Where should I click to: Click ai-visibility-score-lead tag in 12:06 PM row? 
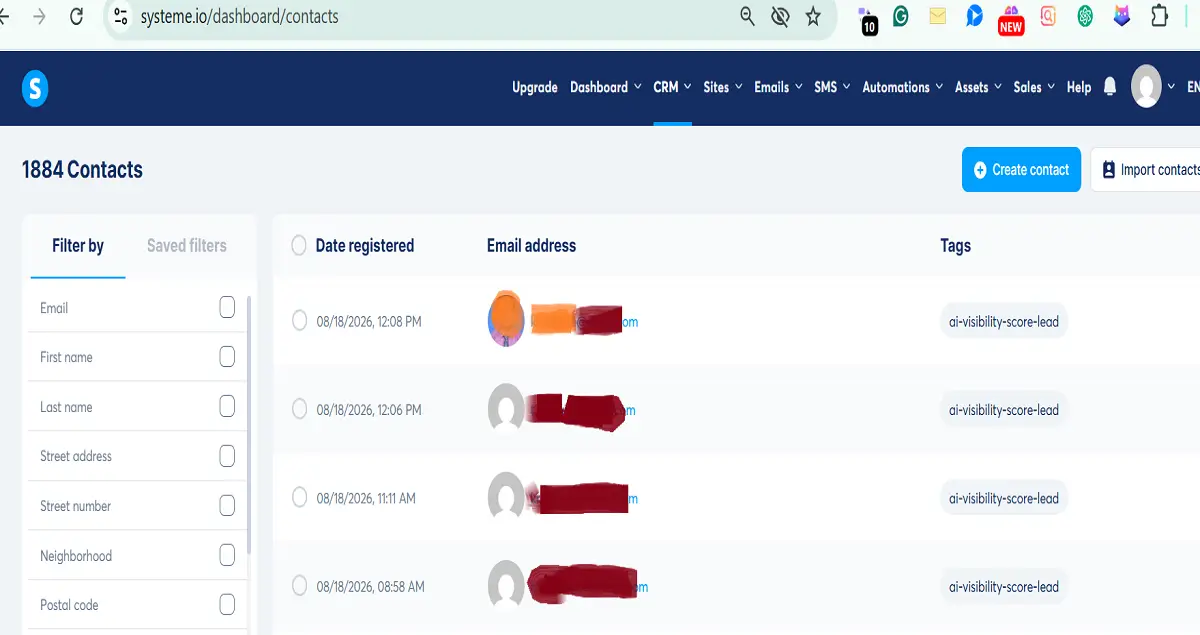coord(1004,410)
